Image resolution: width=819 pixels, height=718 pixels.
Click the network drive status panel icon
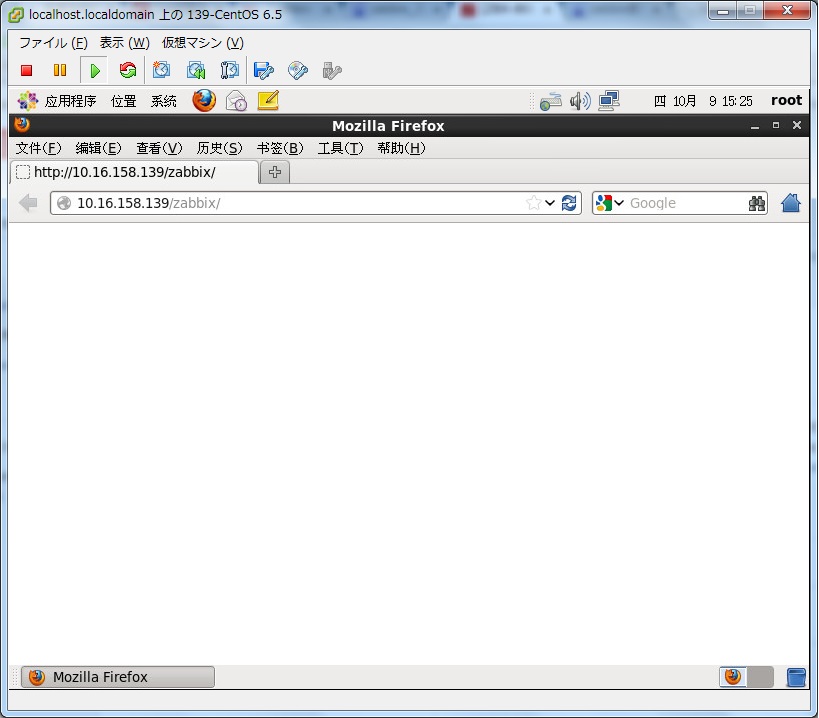pyautogui.click(x=551, y=101)
